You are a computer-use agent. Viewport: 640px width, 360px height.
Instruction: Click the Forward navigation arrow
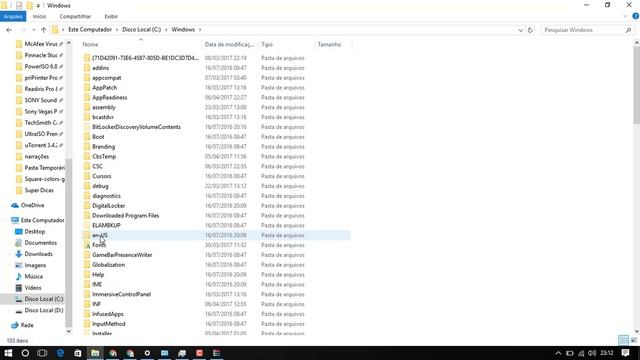tap(23, 30)
